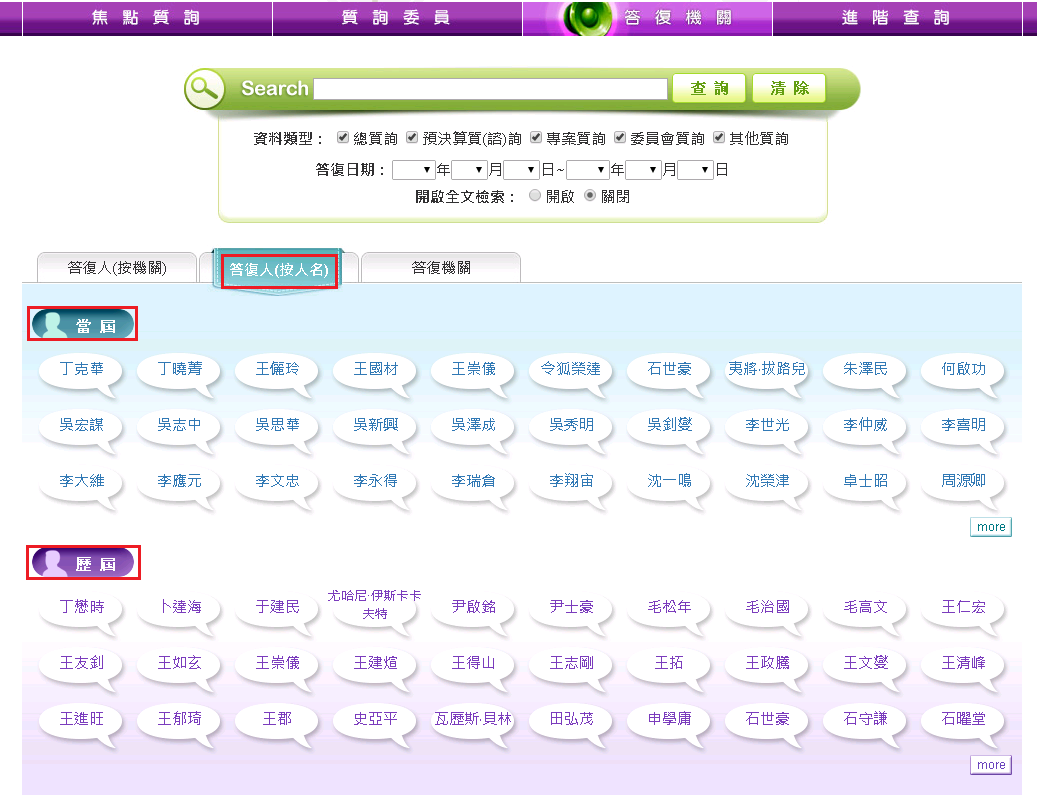Click the magnifying glass search icon
The width and height of the screenshot is (1037, 801).
(x=204, y=89)
